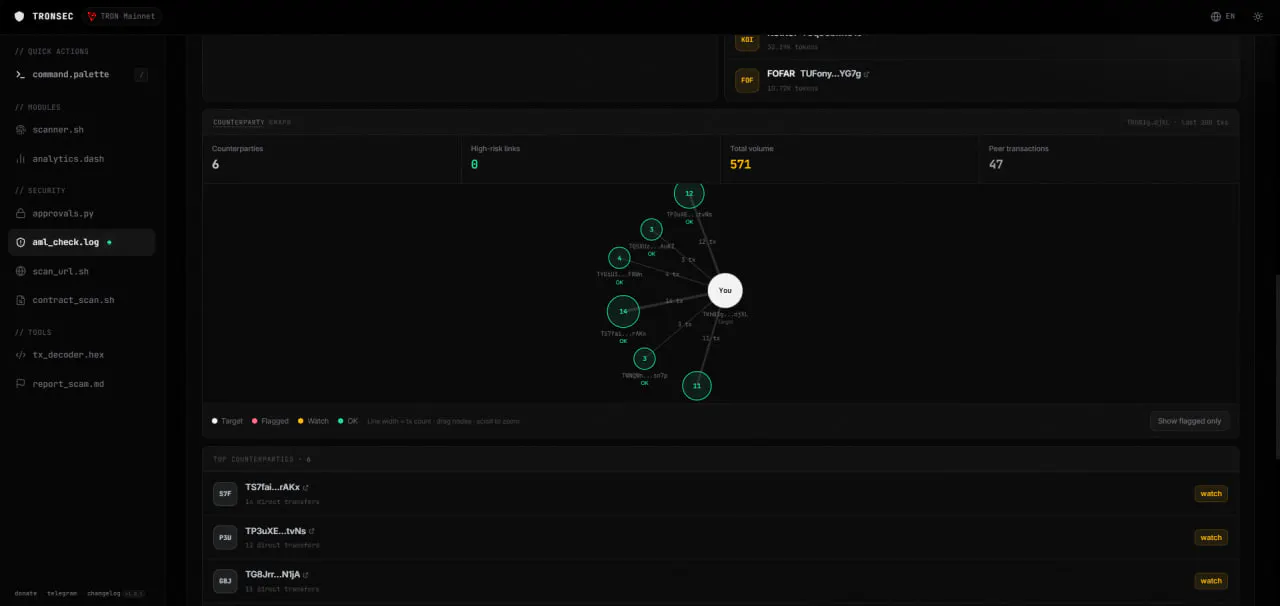Select the graph node labeled 12
The image size is (1280, 606).
[689, 193]
